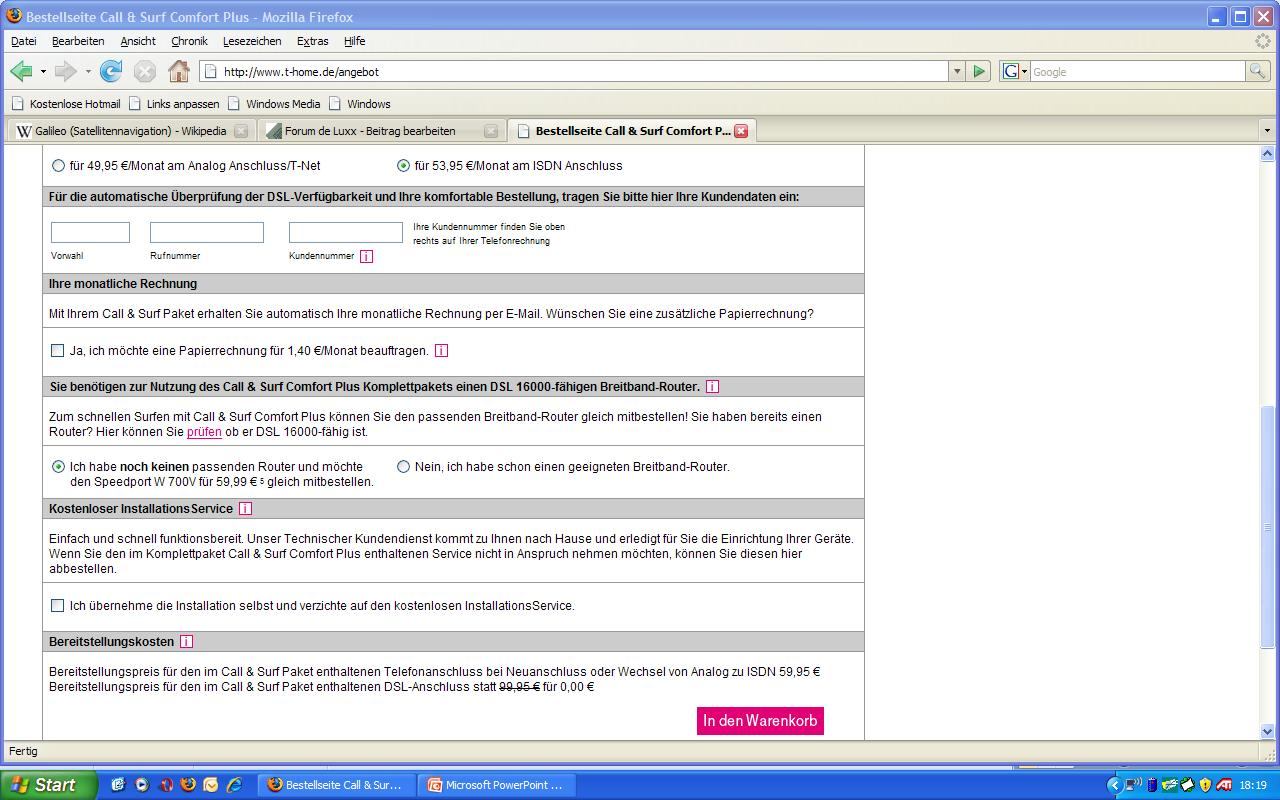Click the page scrollbar up arrow
Image resolution: width=1280 pixels, height=800 pixels.
point(1267,153)
